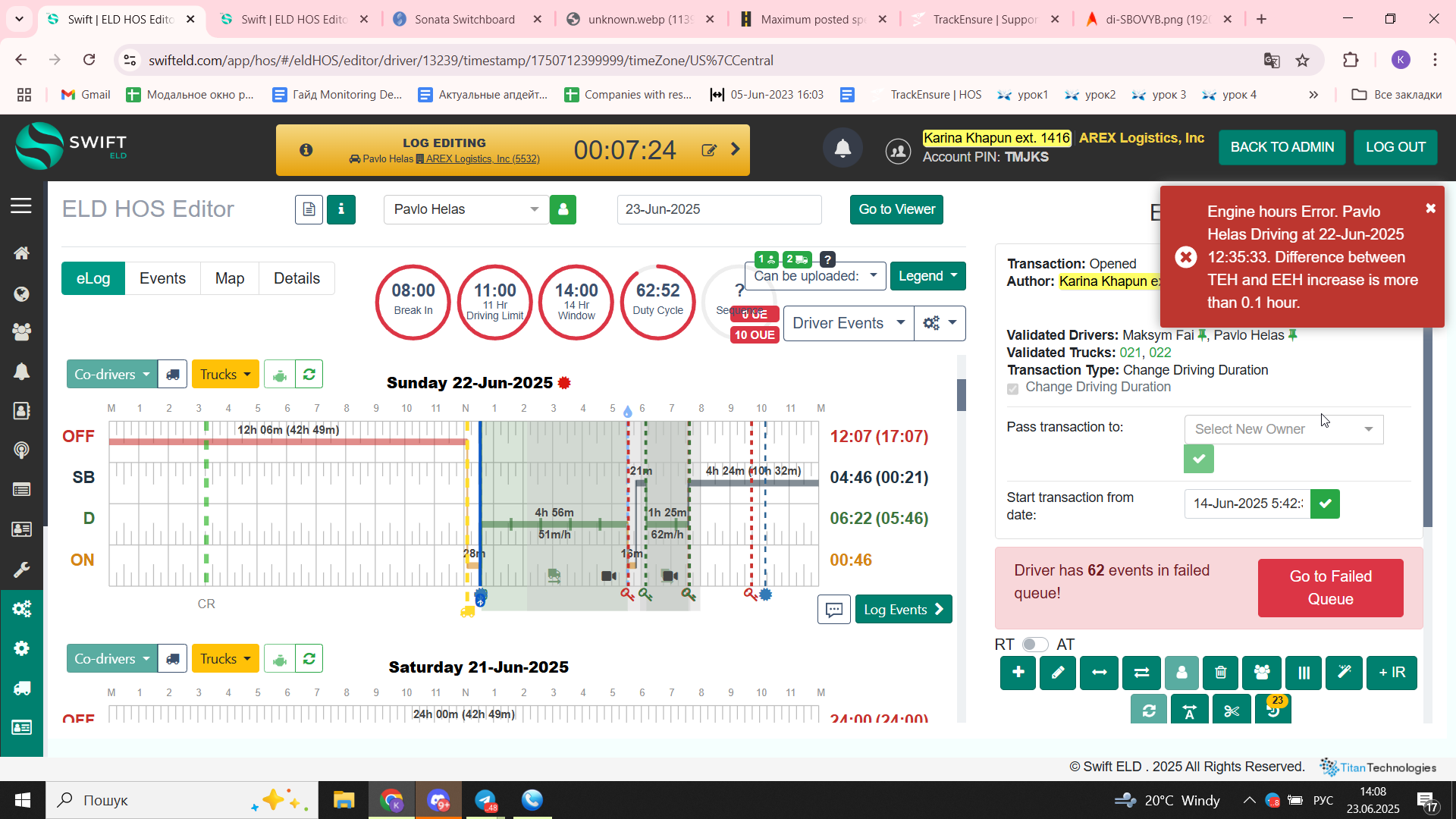Viewport: 1456px width, 819px height.
Task: Switch to the Events tab
Action: [x=162, y=278]
